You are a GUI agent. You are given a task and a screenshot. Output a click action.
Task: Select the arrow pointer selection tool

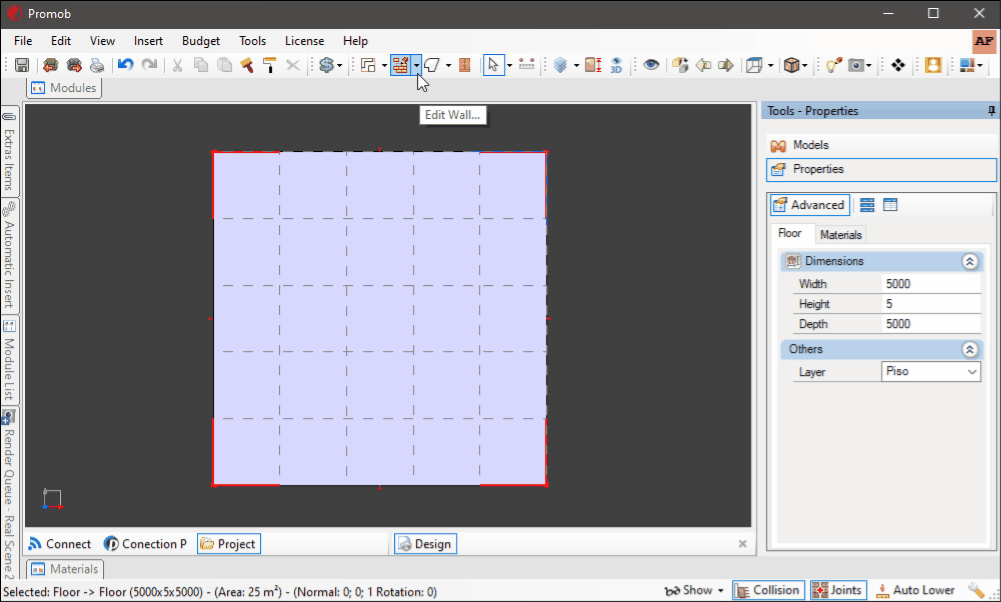493,65
